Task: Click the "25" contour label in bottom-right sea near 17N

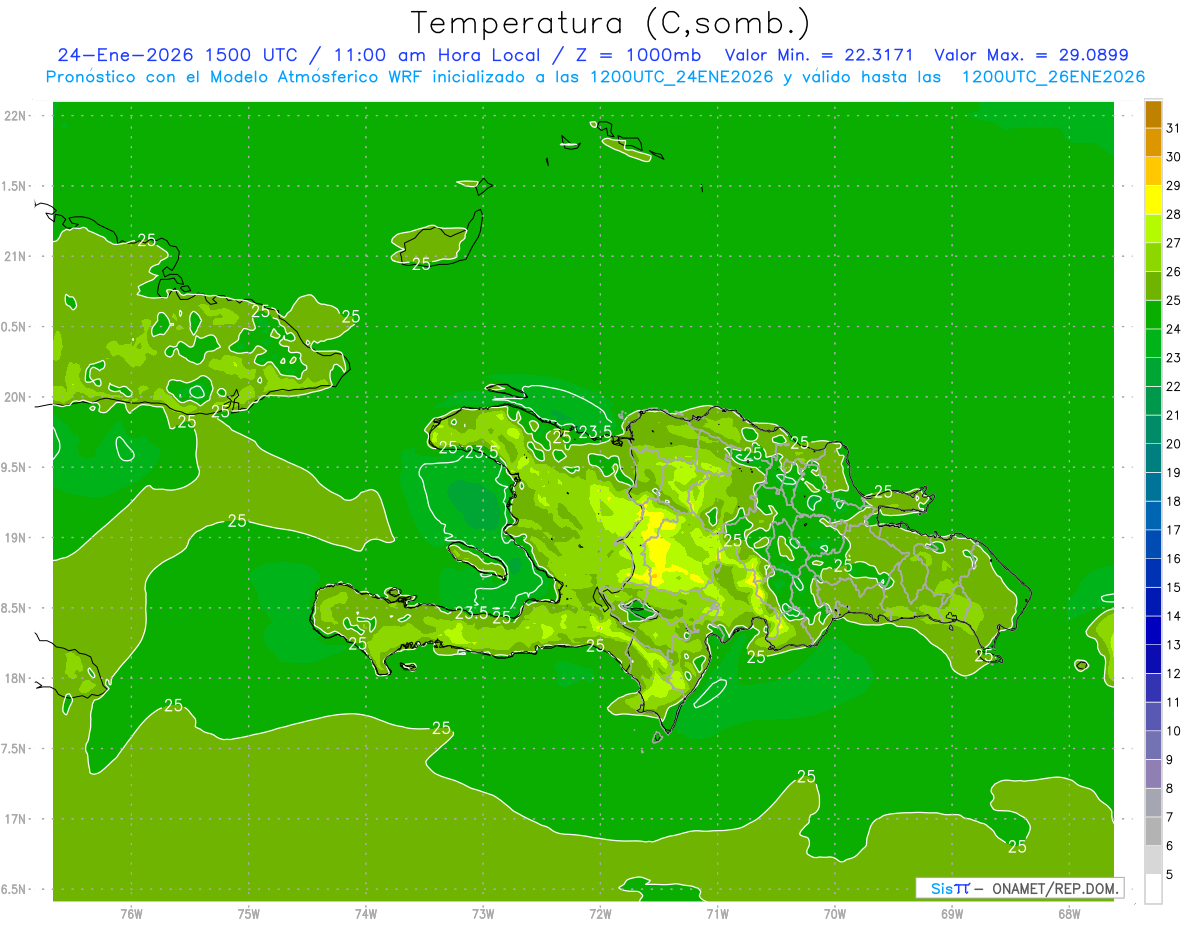Action: 1017,847
